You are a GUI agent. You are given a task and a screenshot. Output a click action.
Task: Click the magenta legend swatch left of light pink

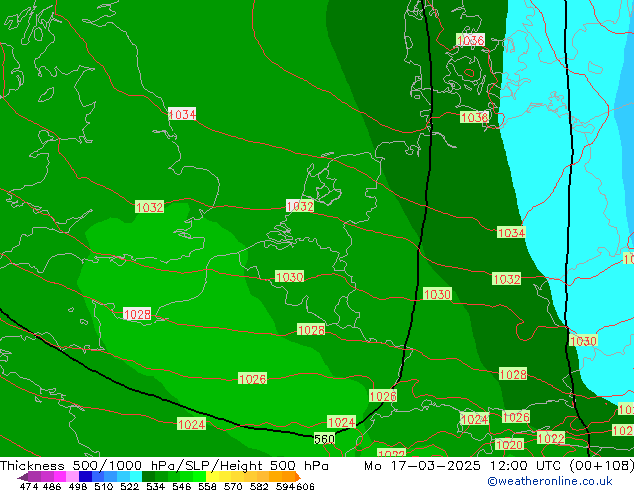tap(60, 477)
